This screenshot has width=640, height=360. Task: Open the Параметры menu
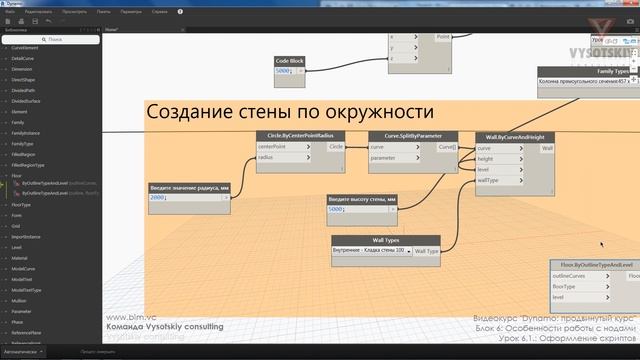(x=131, y=12)
